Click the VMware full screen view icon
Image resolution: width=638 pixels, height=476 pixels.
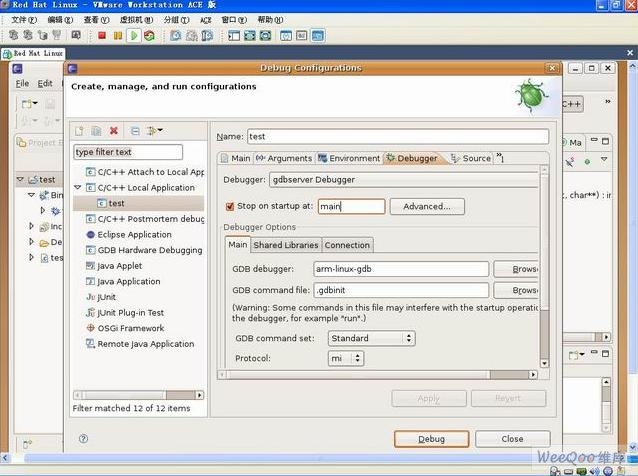coord(250,35)
